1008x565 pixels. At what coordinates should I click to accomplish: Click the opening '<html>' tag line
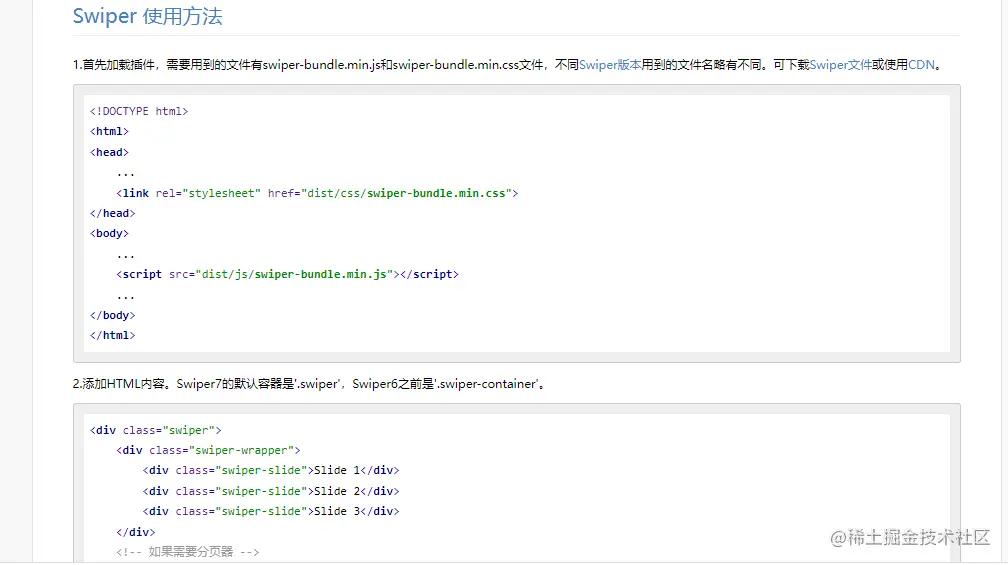(109, 131)
